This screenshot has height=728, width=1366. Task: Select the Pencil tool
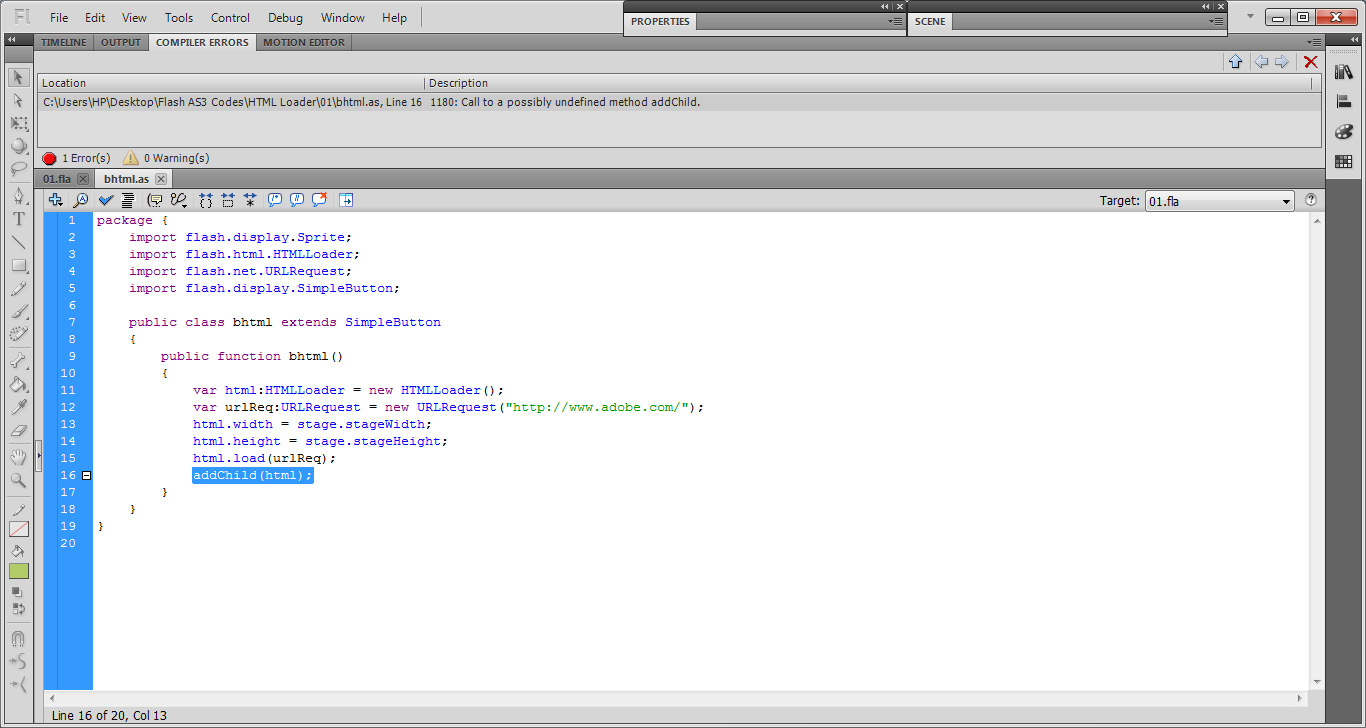click(x=18, y=289)
